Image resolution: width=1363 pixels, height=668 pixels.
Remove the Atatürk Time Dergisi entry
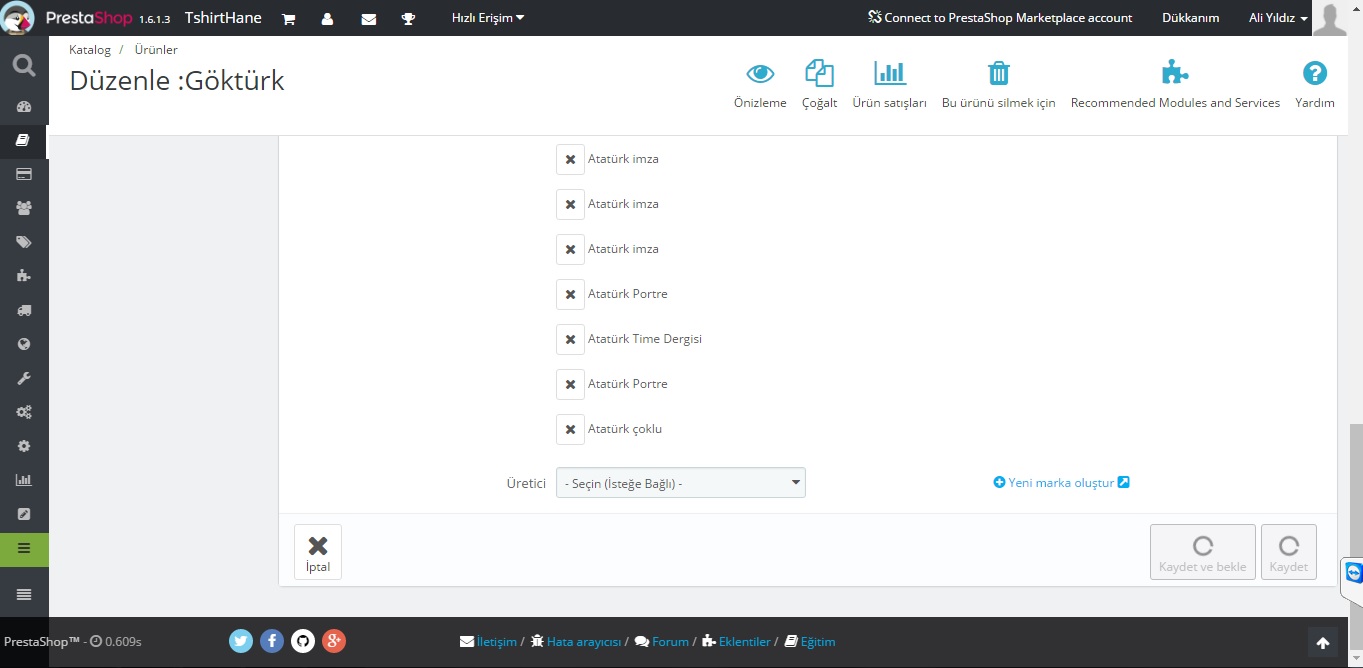(x=570, y=339)
